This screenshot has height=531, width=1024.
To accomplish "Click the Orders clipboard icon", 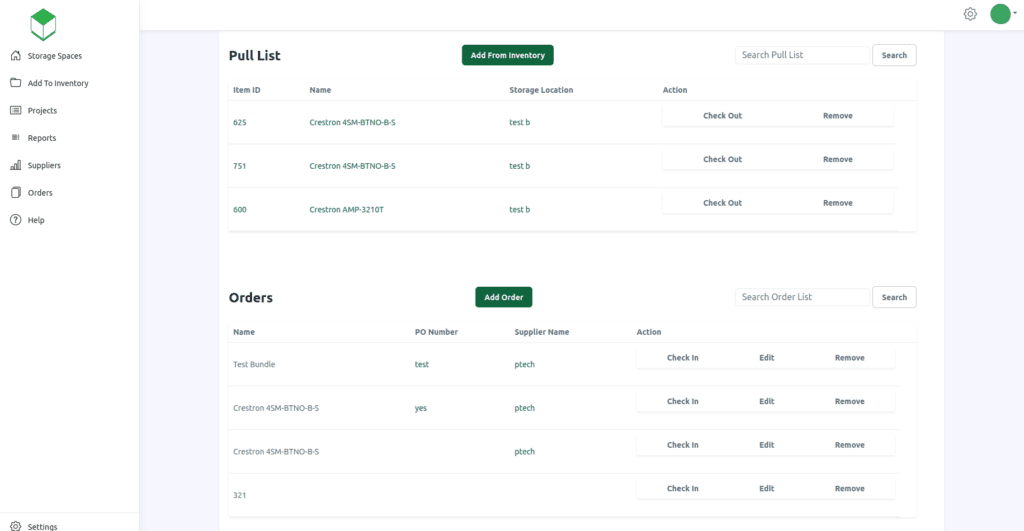I will point(16,193).
